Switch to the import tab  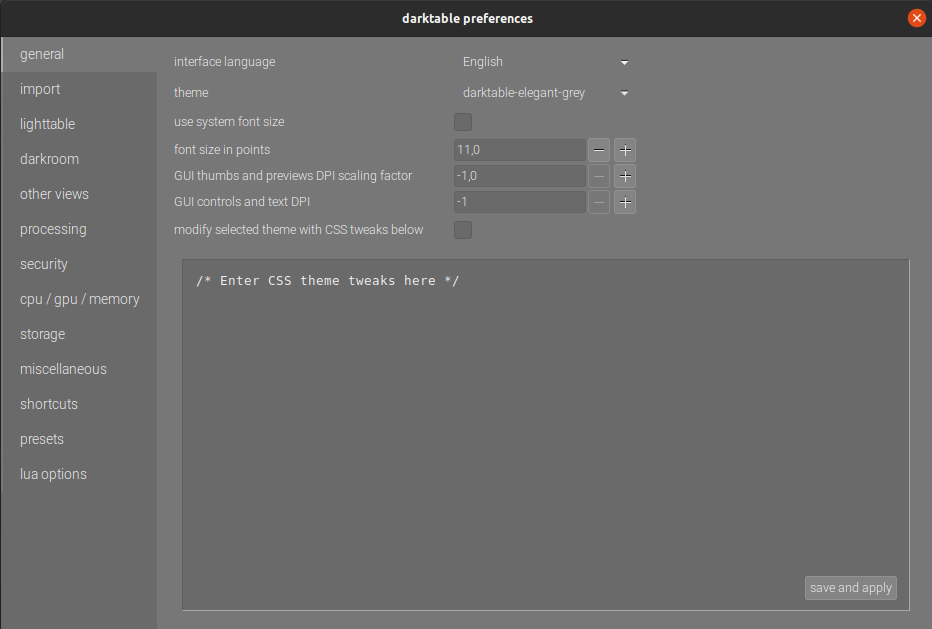[79, 89]
